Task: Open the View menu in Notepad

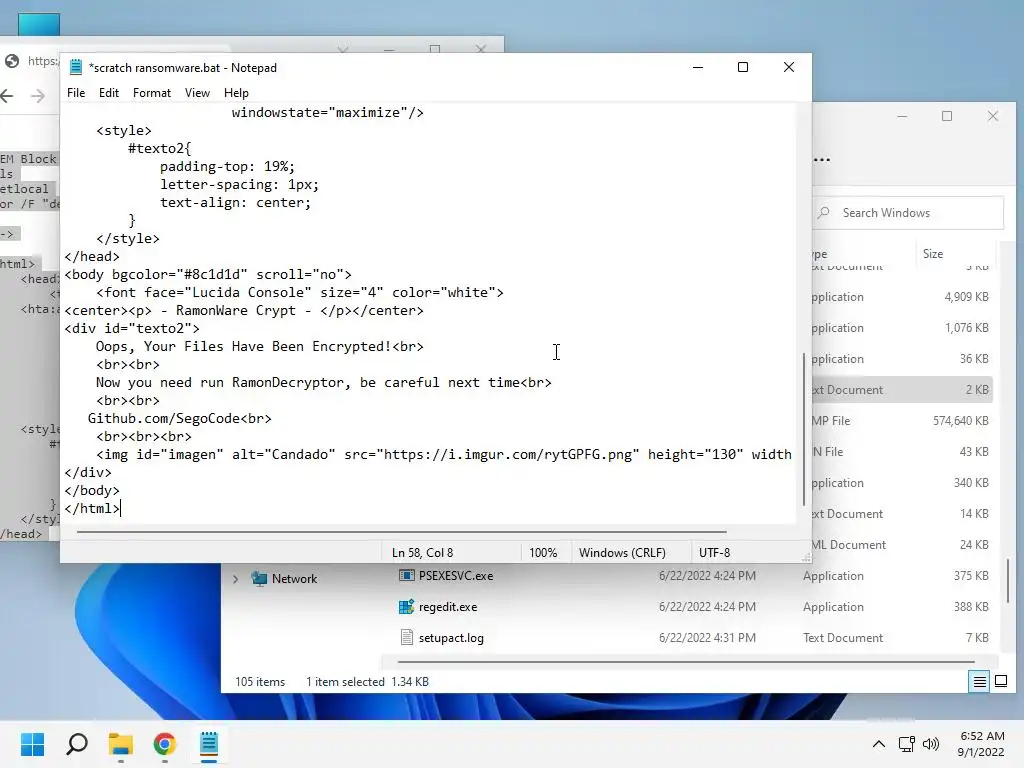Action: (x=197, y=93)
